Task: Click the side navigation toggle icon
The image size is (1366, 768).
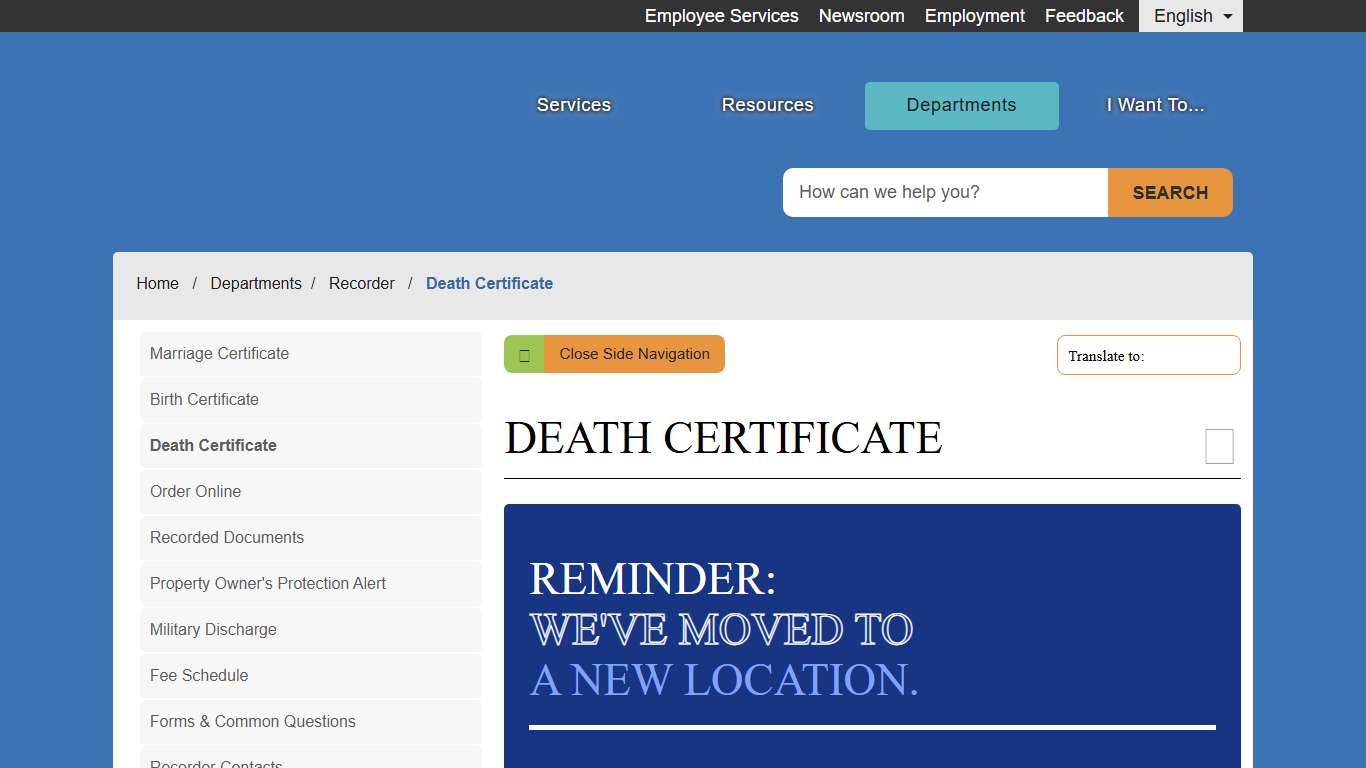Action: [x=524, y=353]
